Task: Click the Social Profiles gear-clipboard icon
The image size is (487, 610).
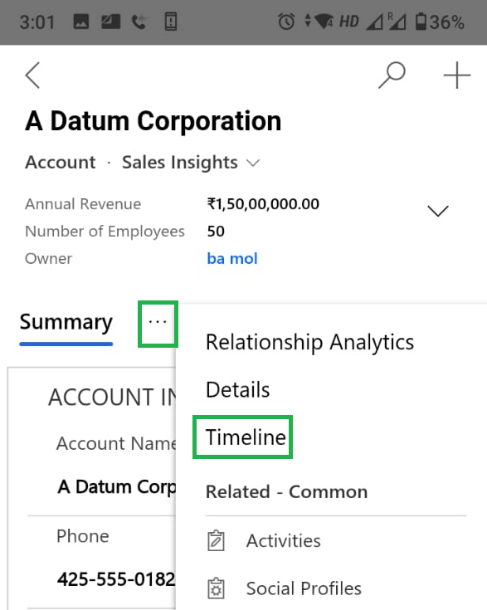Action: click(216, 588)
